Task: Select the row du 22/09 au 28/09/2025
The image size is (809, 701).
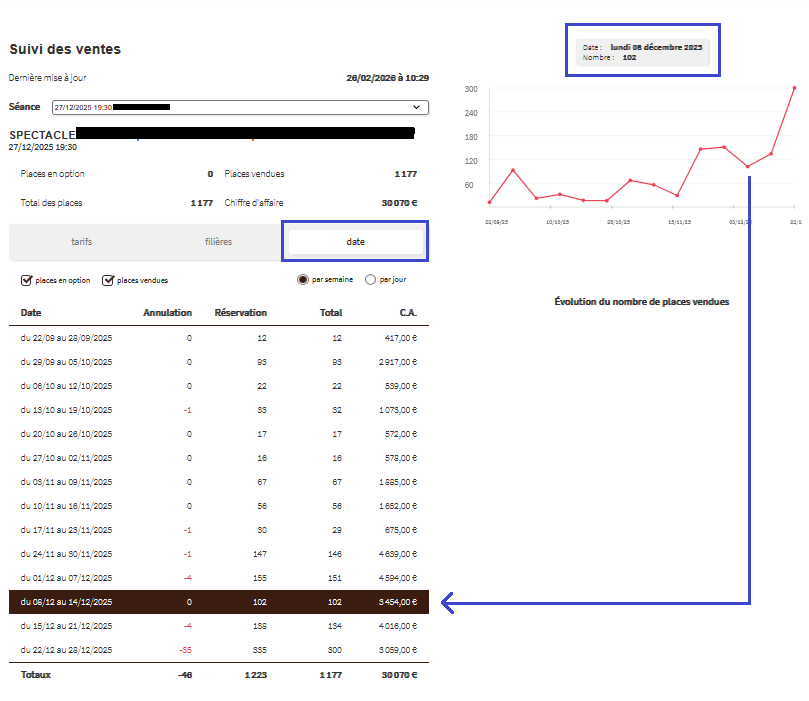Action: click(x=218, y=338)
